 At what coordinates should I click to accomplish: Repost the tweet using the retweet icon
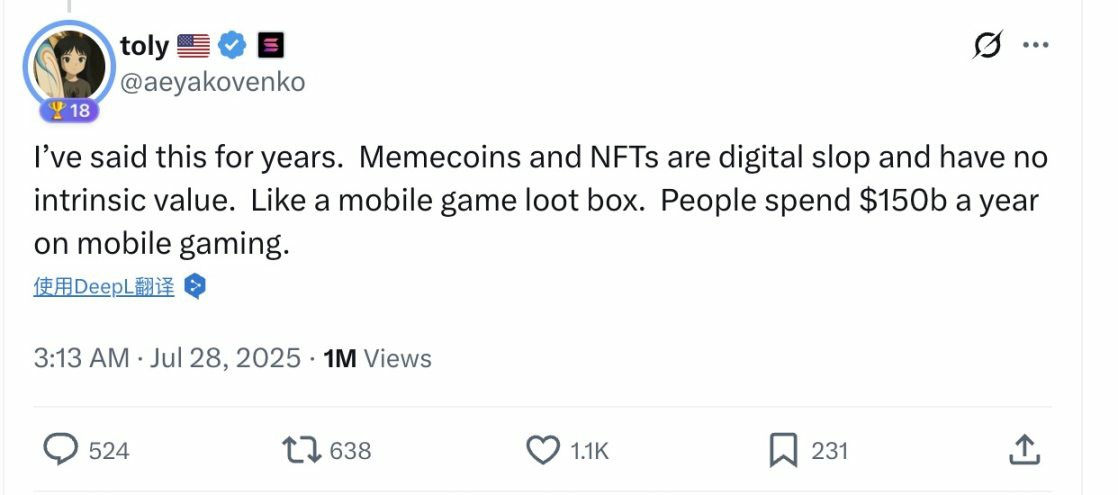[303, 451]
